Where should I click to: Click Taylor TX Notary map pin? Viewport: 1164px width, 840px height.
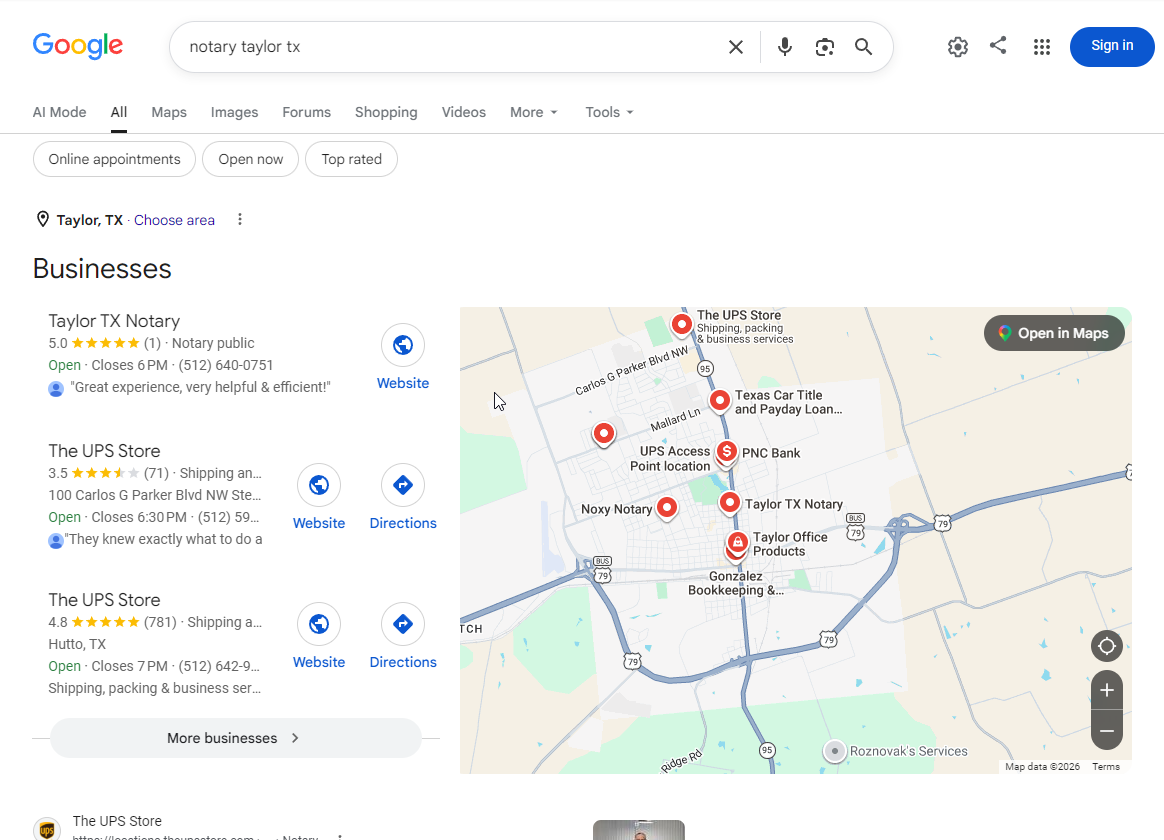pos(730,503)
